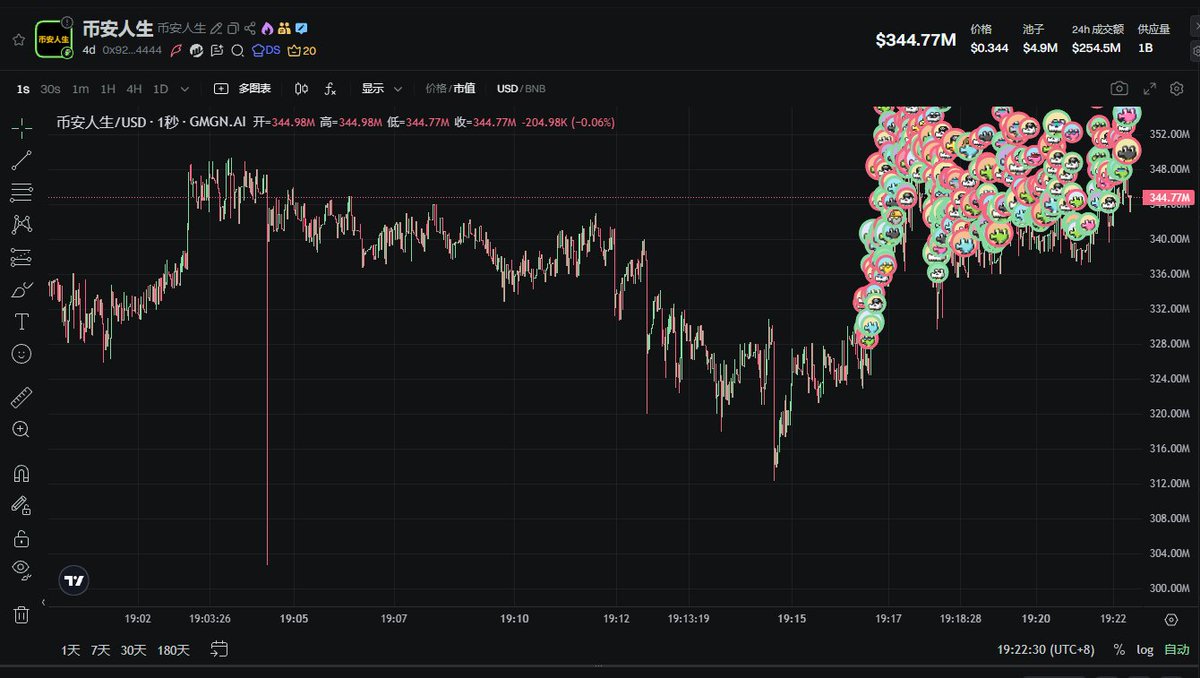Open chart settings gear in toolbar

click(x=1176, y=89)
